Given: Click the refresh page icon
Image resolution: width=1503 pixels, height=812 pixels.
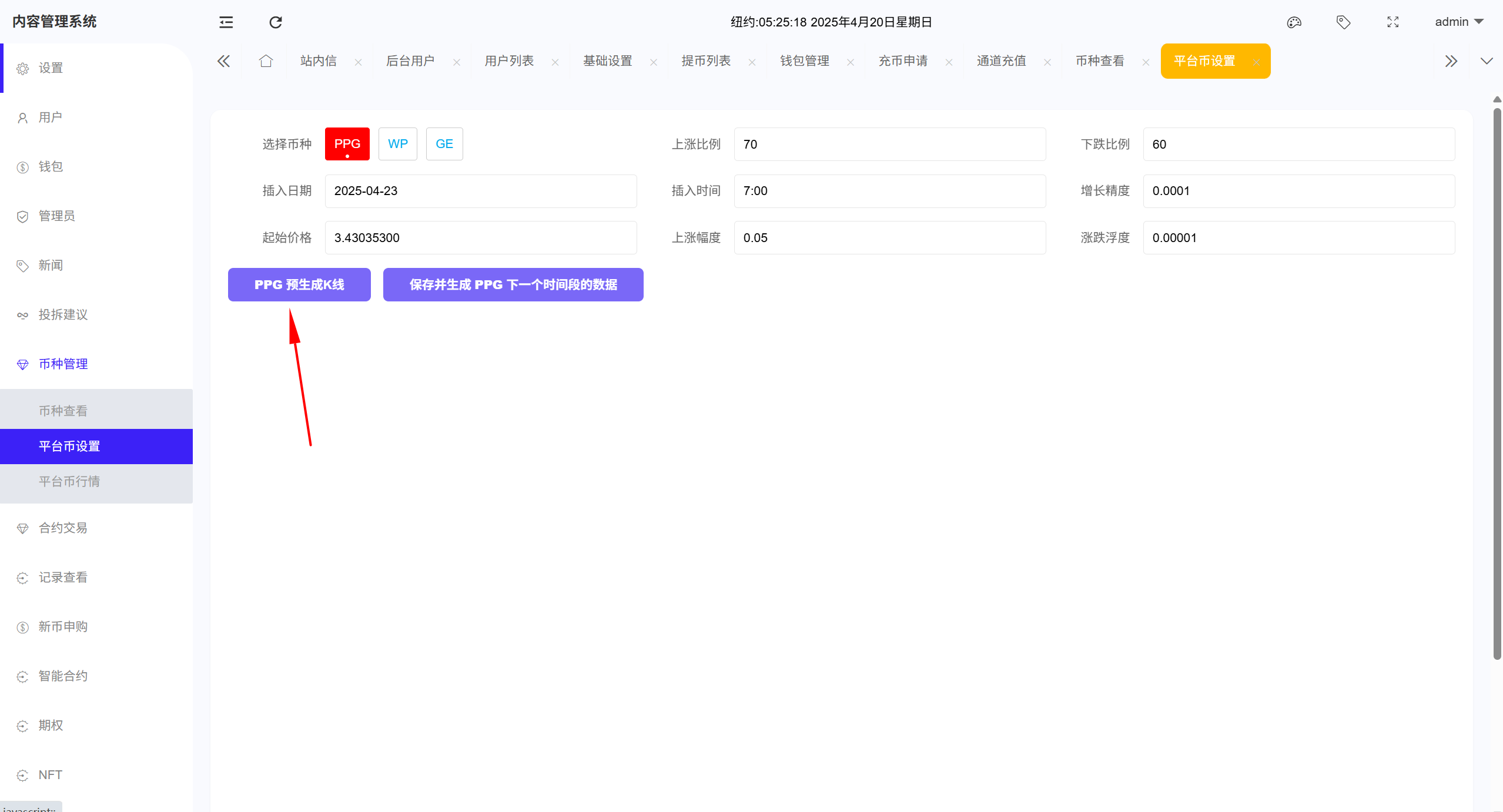Looking at the screenshot, I should click(x=276, y=22).
